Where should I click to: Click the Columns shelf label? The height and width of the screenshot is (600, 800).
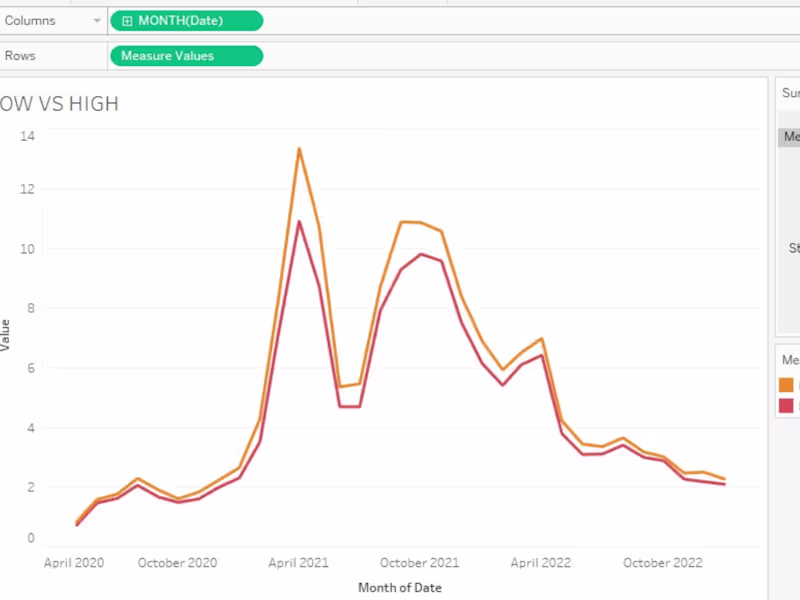(30, 21)
